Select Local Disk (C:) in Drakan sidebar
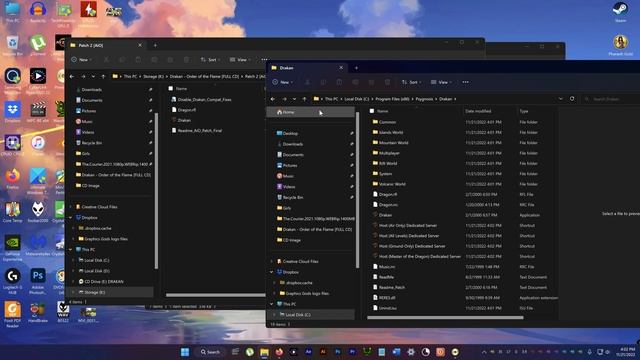 click(311, 315)
